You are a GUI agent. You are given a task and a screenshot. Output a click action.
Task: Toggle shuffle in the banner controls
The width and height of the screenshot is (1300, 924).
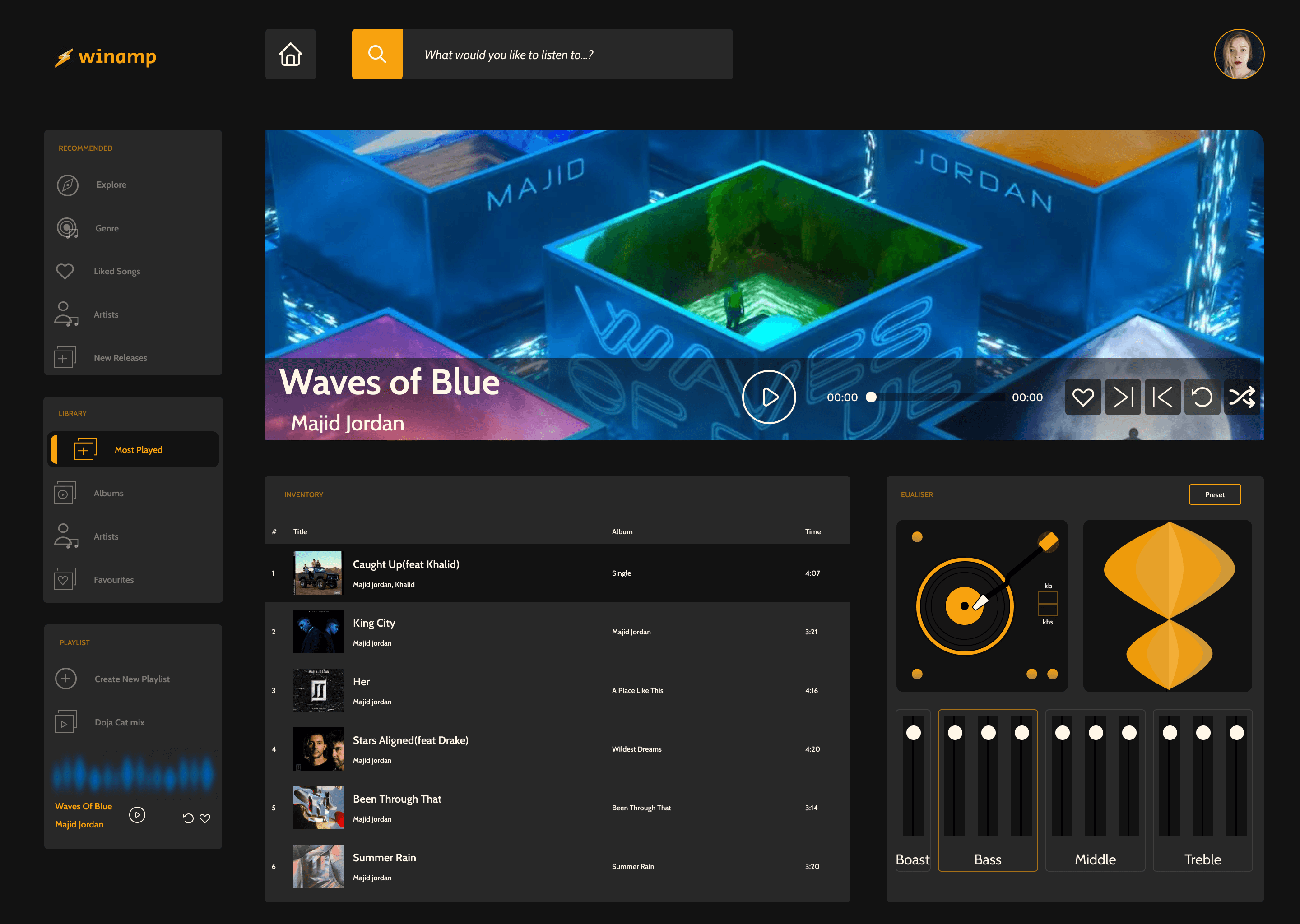1242,397
